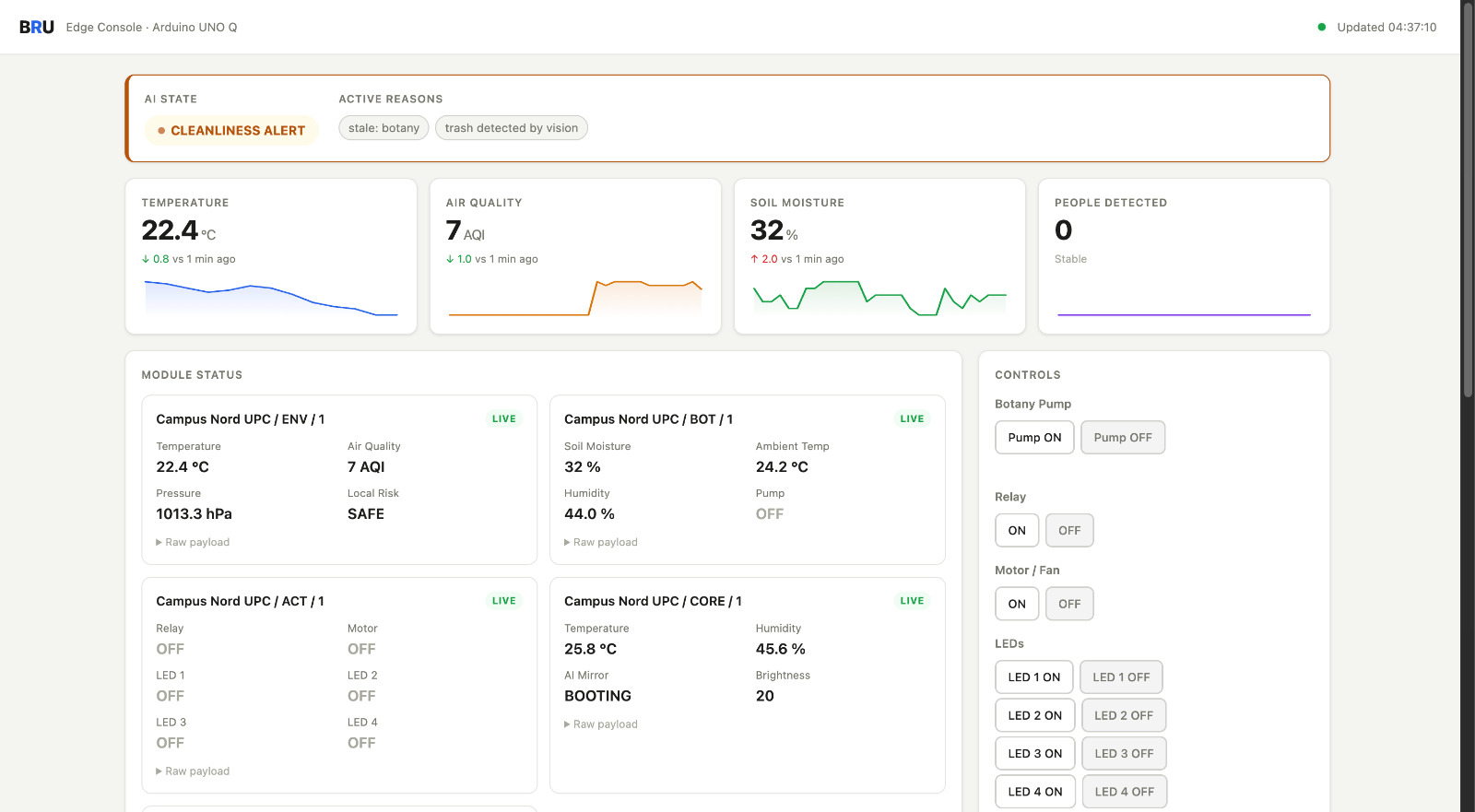
Task: Turn Motor / Fan OFF
Action: click(1069, 605)
